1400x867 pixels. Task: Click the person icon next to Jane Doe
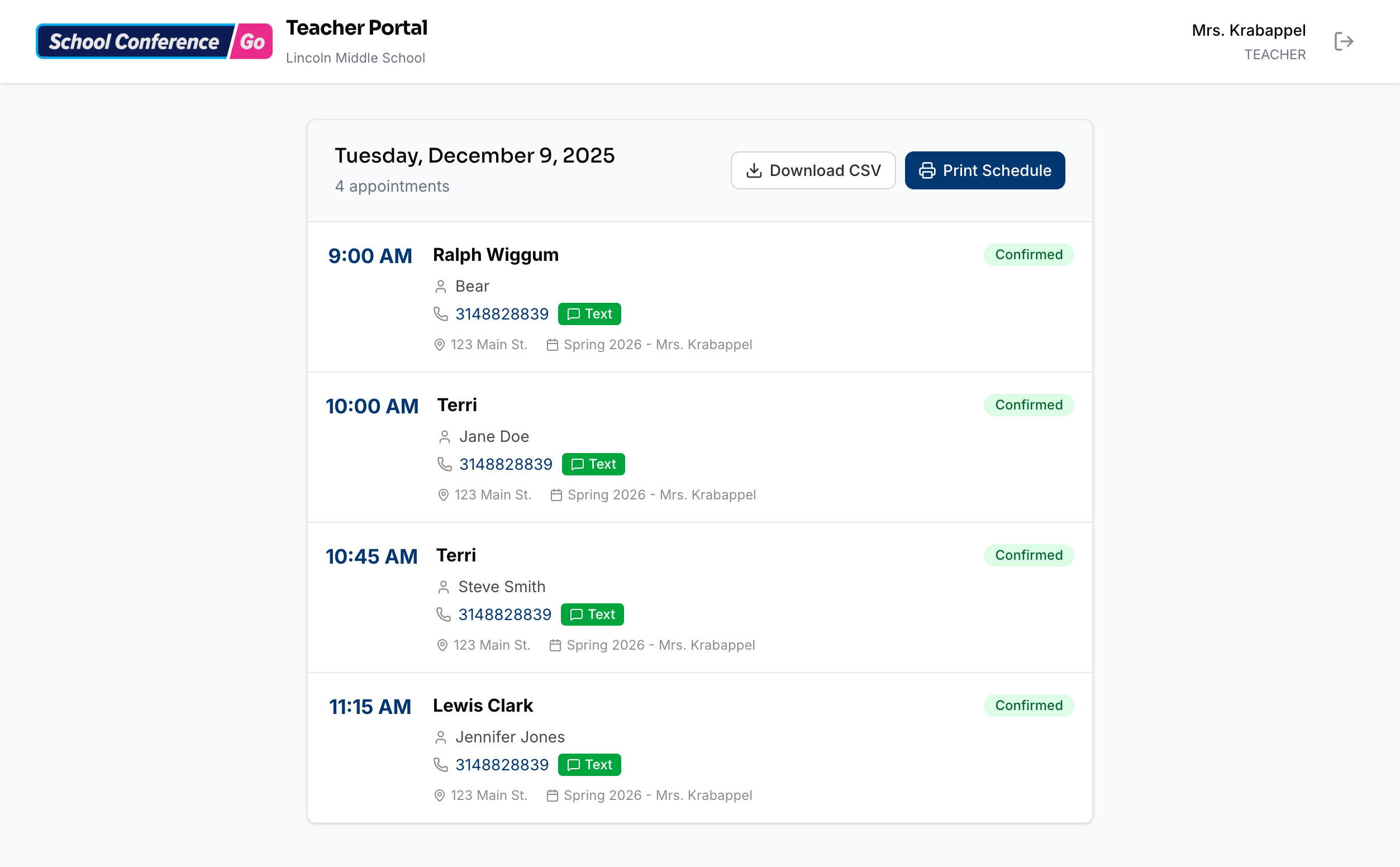[444, 436]
